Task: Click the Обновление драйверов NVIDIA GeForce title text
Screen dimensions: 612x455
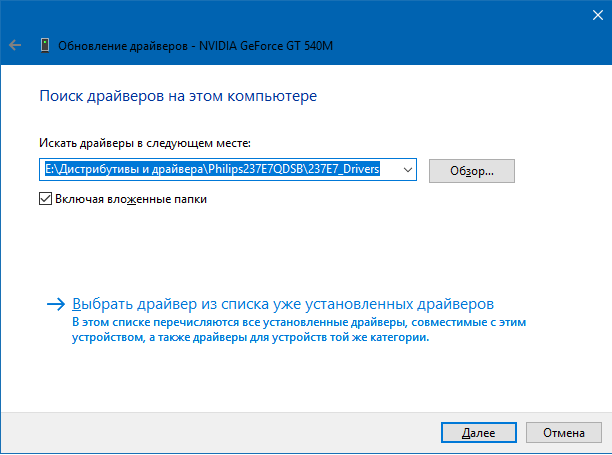Action: pyautogui.click(x=195, y=46)
